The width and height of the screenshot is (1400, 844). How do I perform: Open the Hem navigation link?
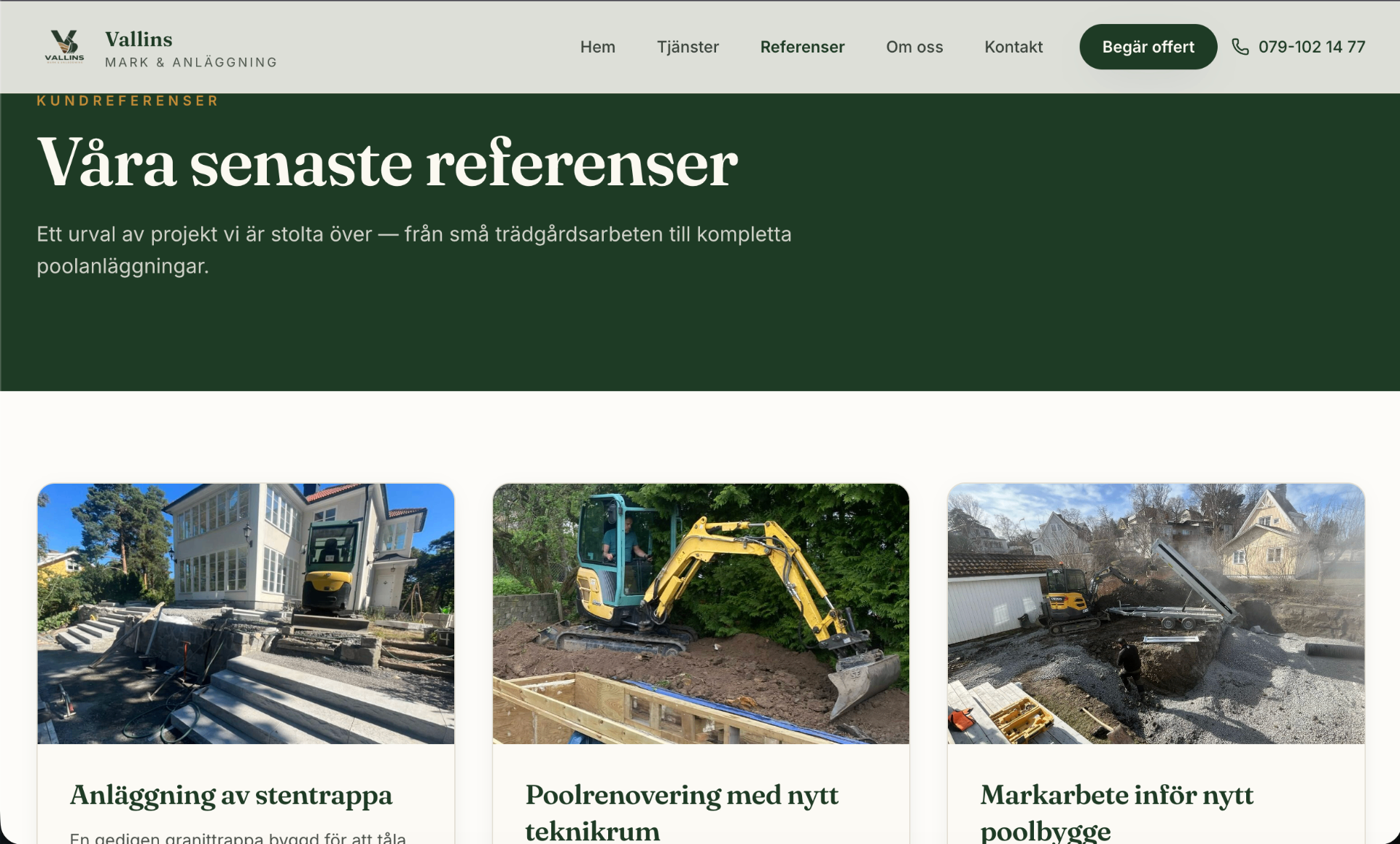(598, 47)
